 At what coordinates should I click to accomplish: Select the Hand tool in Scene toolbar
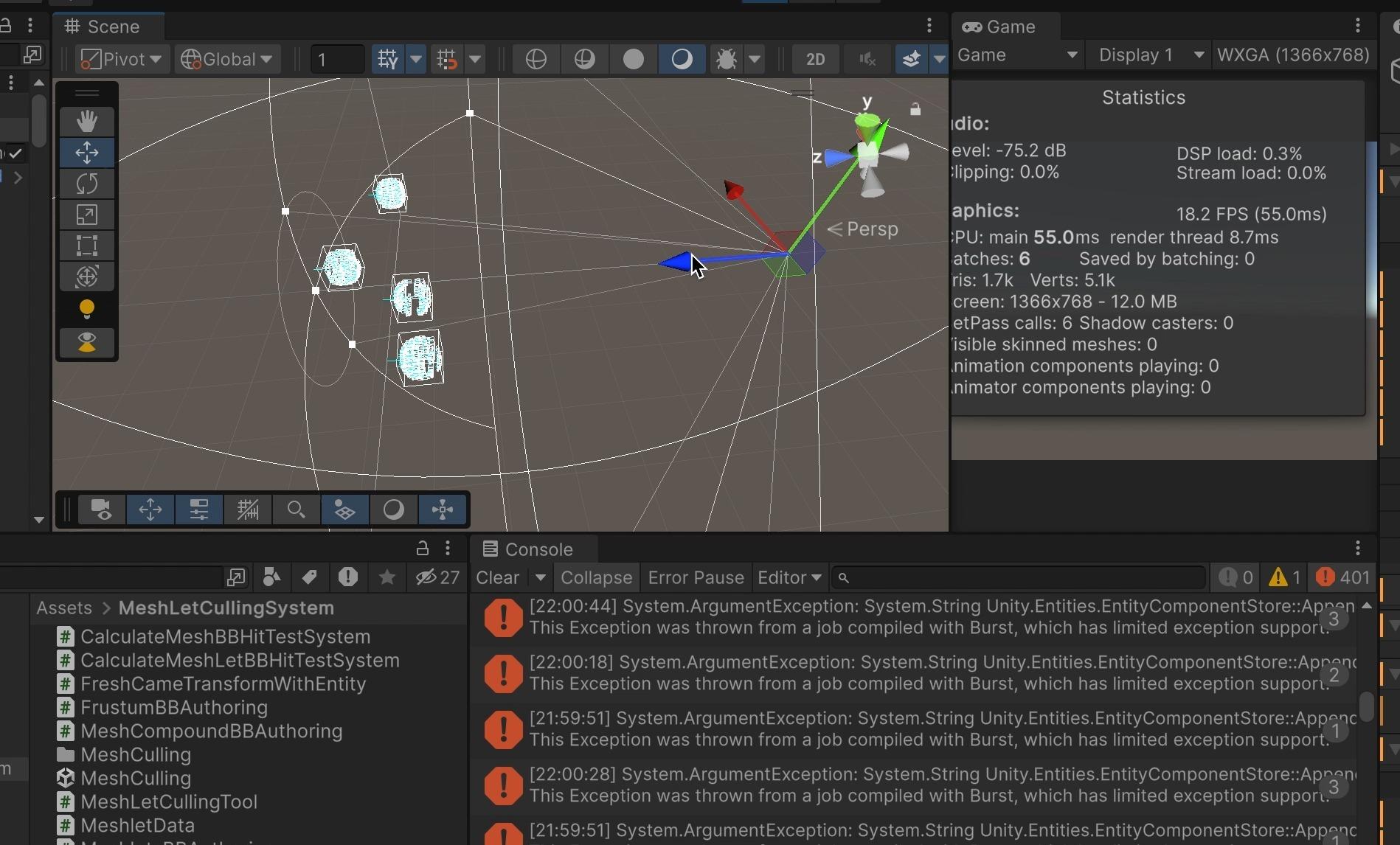(x=87, y=121)
